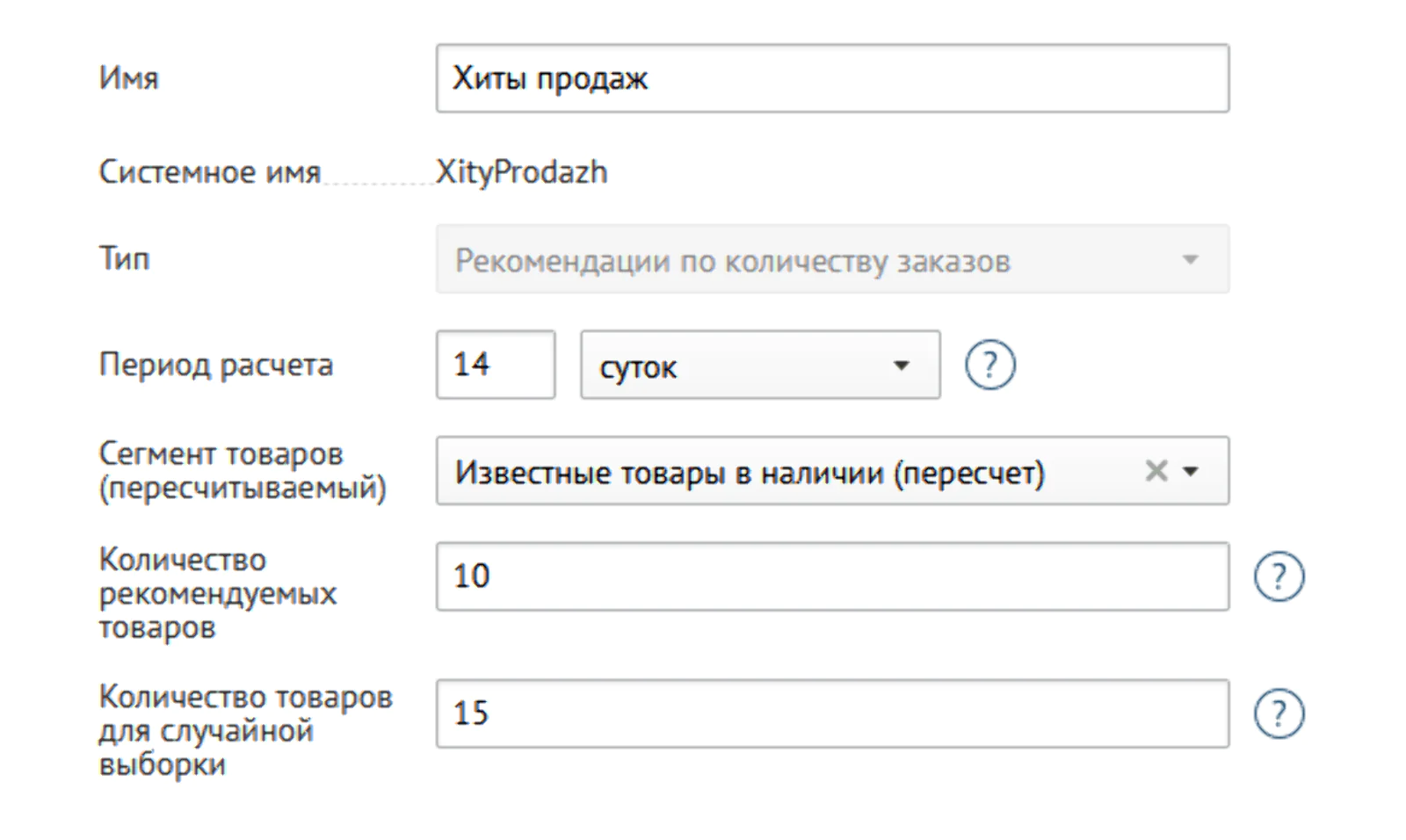Click help icon beside Количество товаров для случайной выборки
This screenshot has width=1406, height=840.
coord(1279,713)
